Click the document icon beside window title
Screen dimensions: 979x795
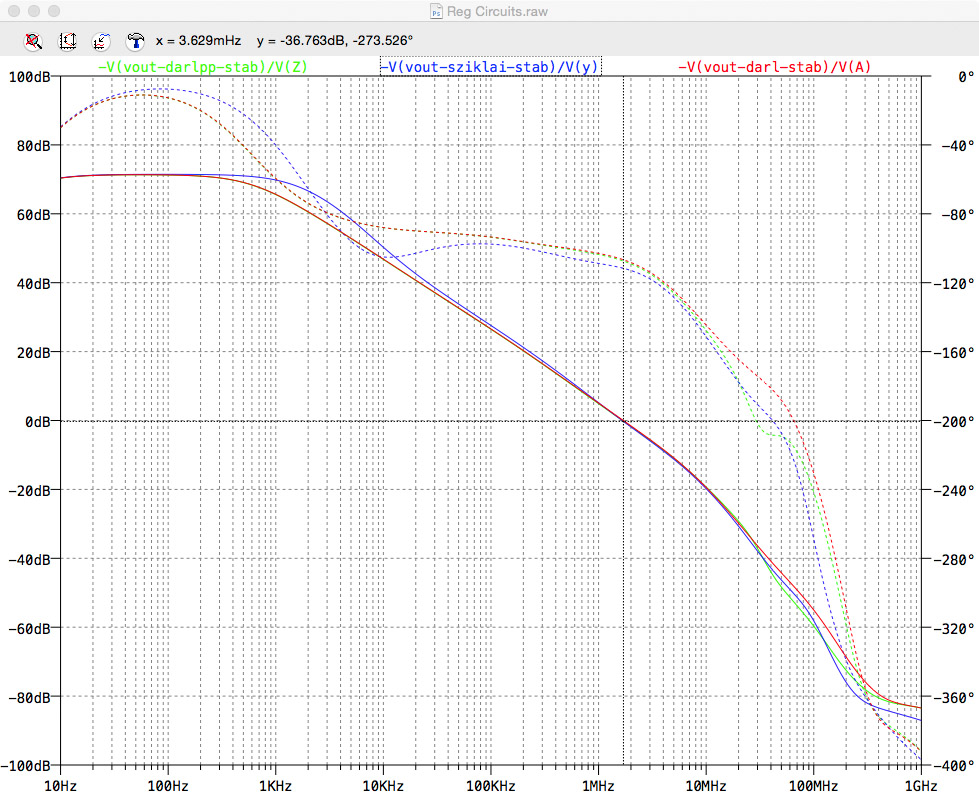(x=436, y=11)
